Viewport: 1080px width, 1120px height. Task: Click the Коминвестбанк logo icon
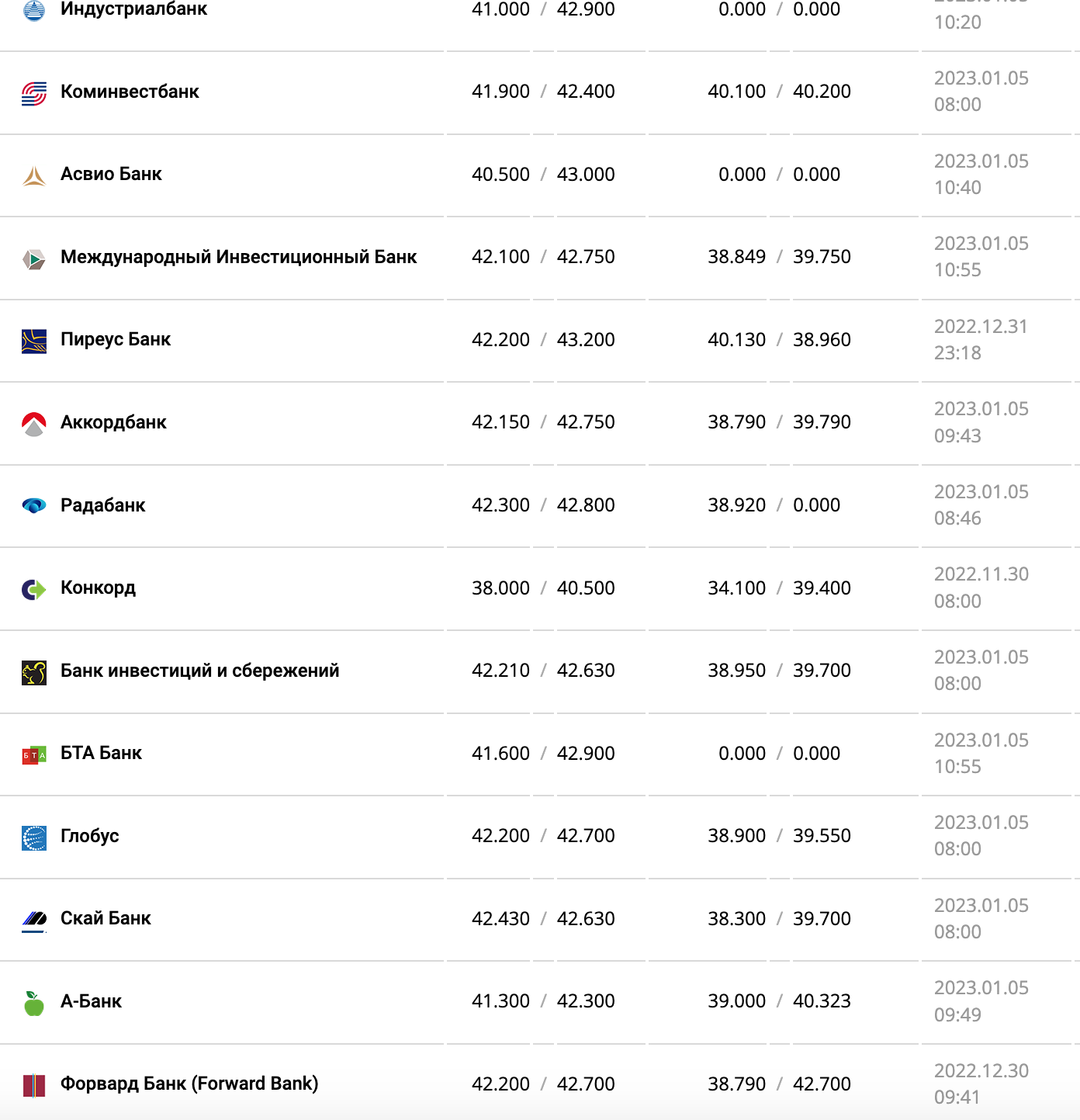click(34, 93)
